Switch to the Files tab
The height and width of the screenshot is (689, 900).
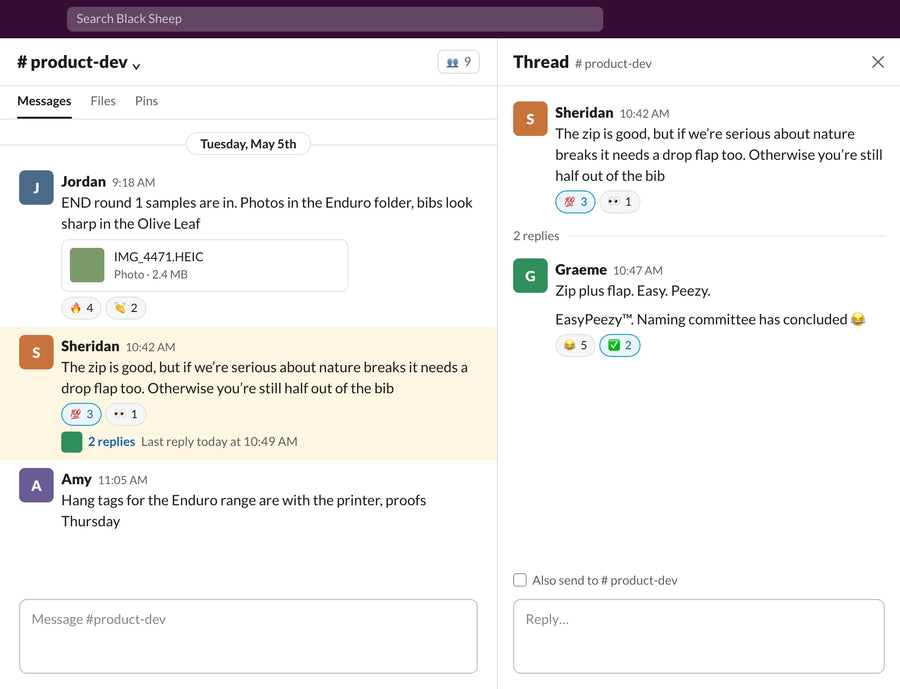tap(103, 101)
